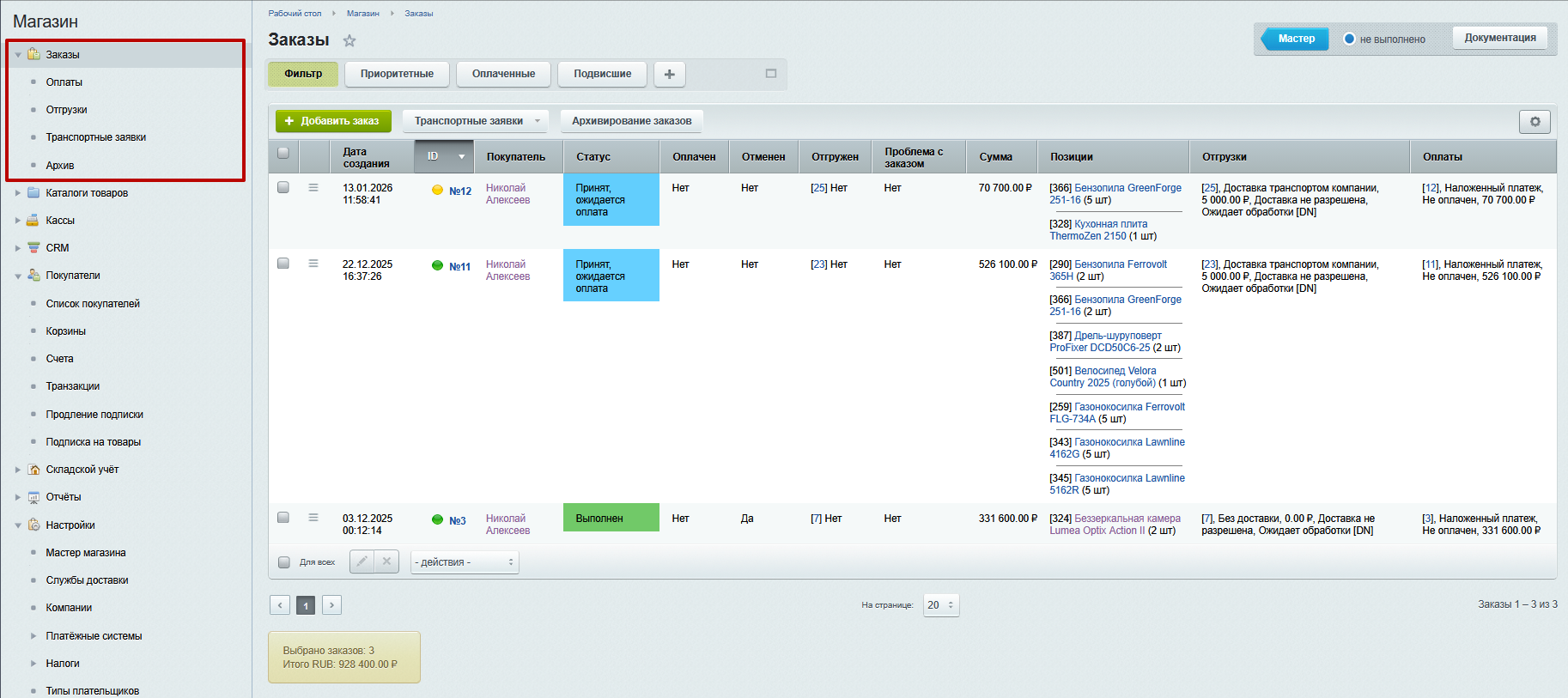Toggle the 'Для всех' checkbox

284,562
